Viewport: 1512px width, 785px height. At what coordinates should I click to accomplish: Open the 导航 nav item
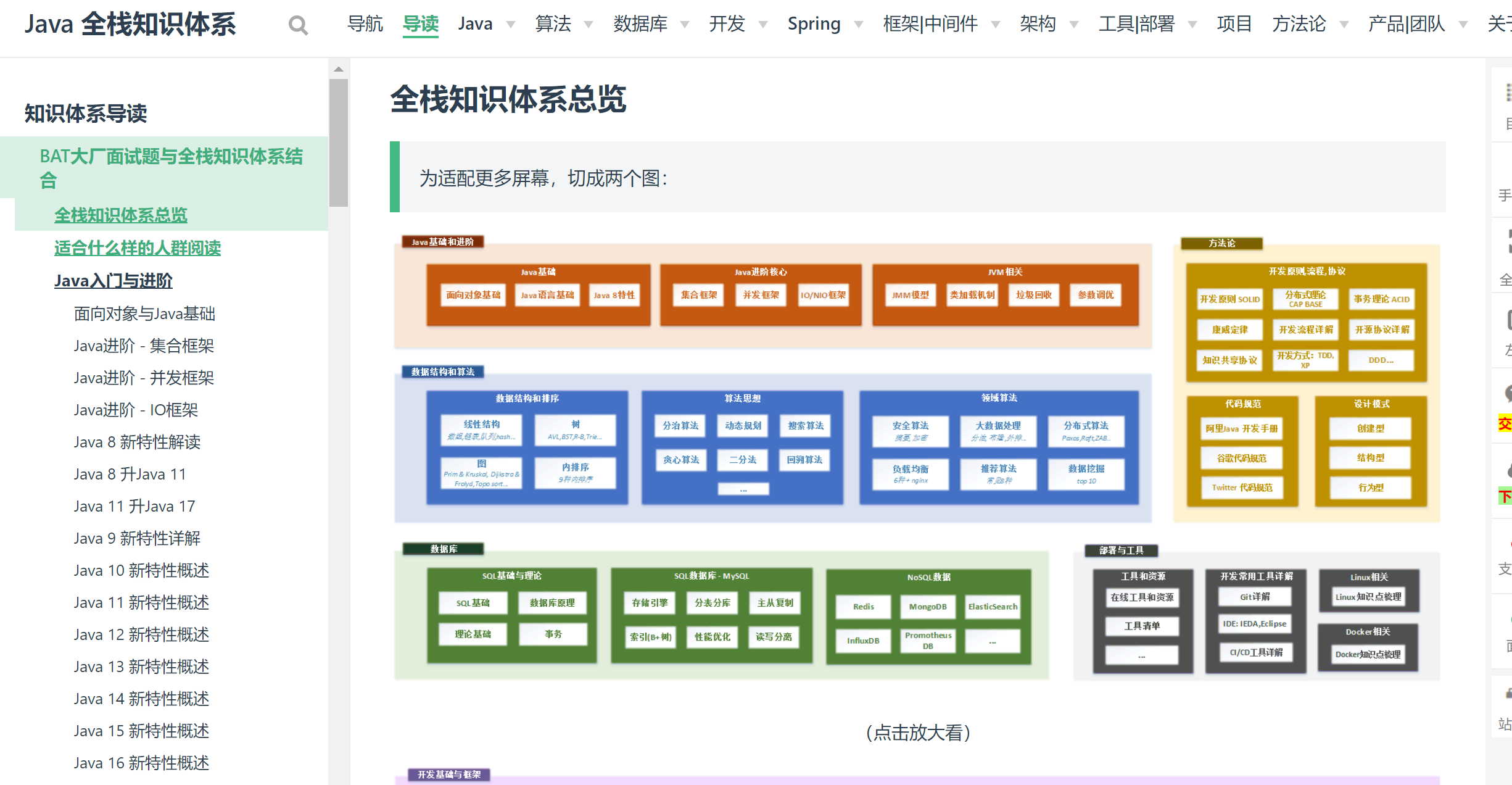365,24
